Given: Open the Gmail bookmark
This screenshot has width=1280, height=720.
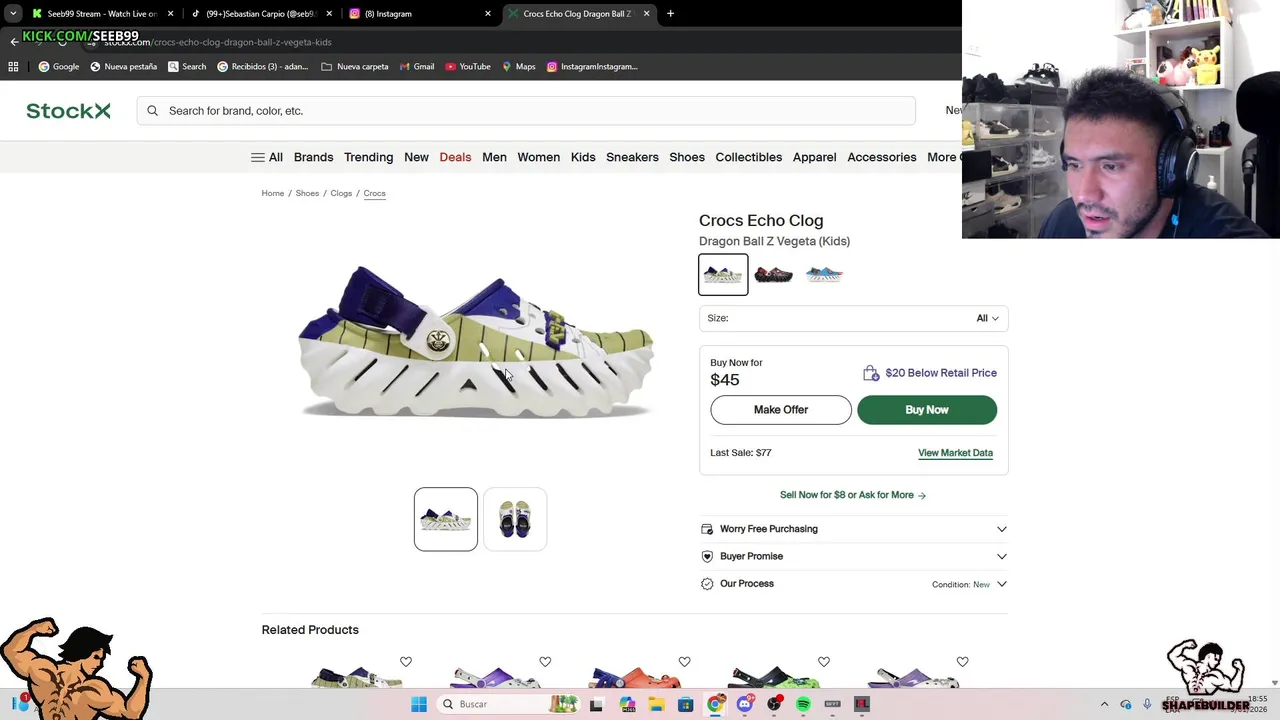Looking at the screenshot, I should click(417, 66).
